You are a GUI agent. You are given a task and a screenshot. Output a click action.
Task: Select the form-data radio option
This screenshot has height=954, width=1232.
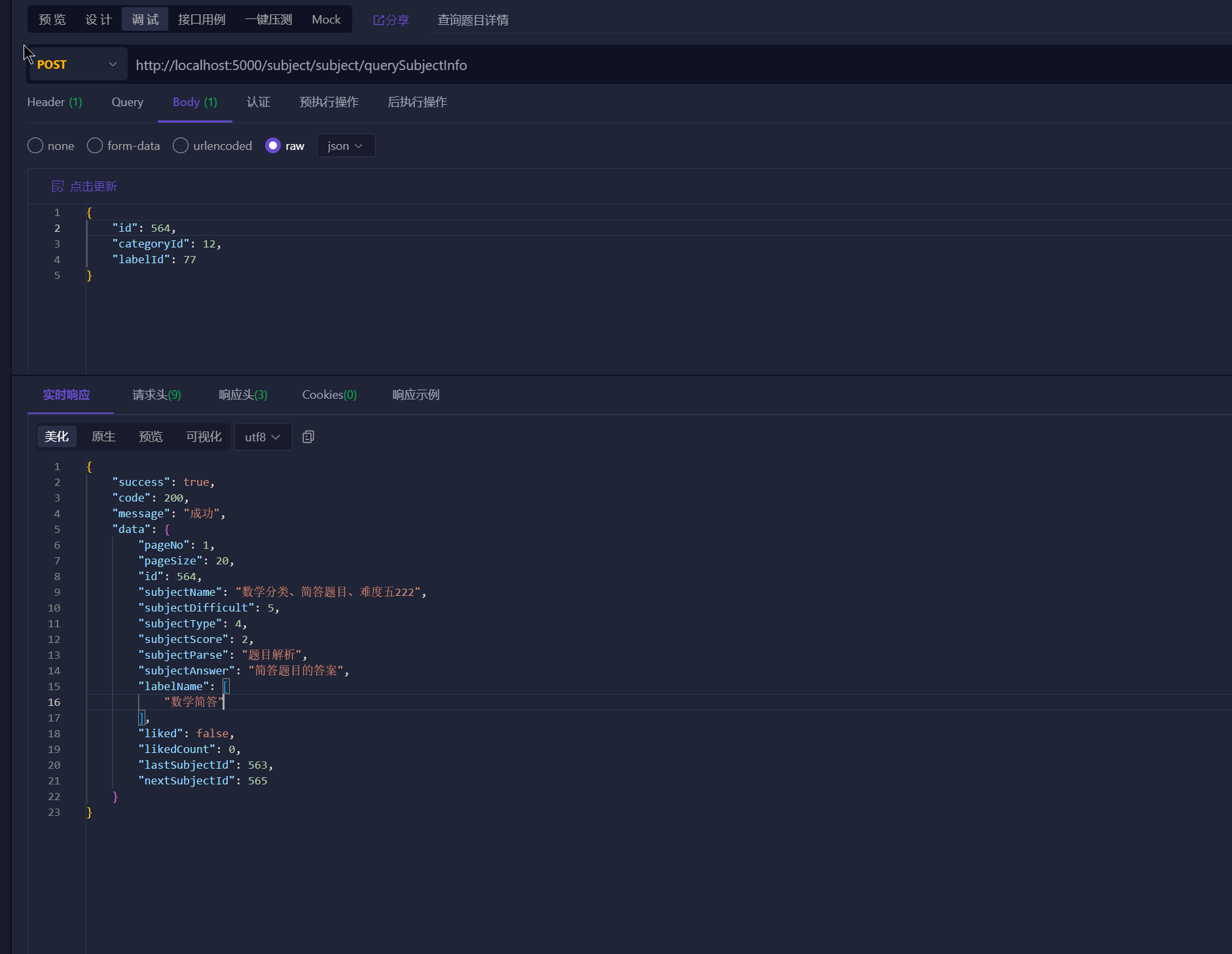95,145
